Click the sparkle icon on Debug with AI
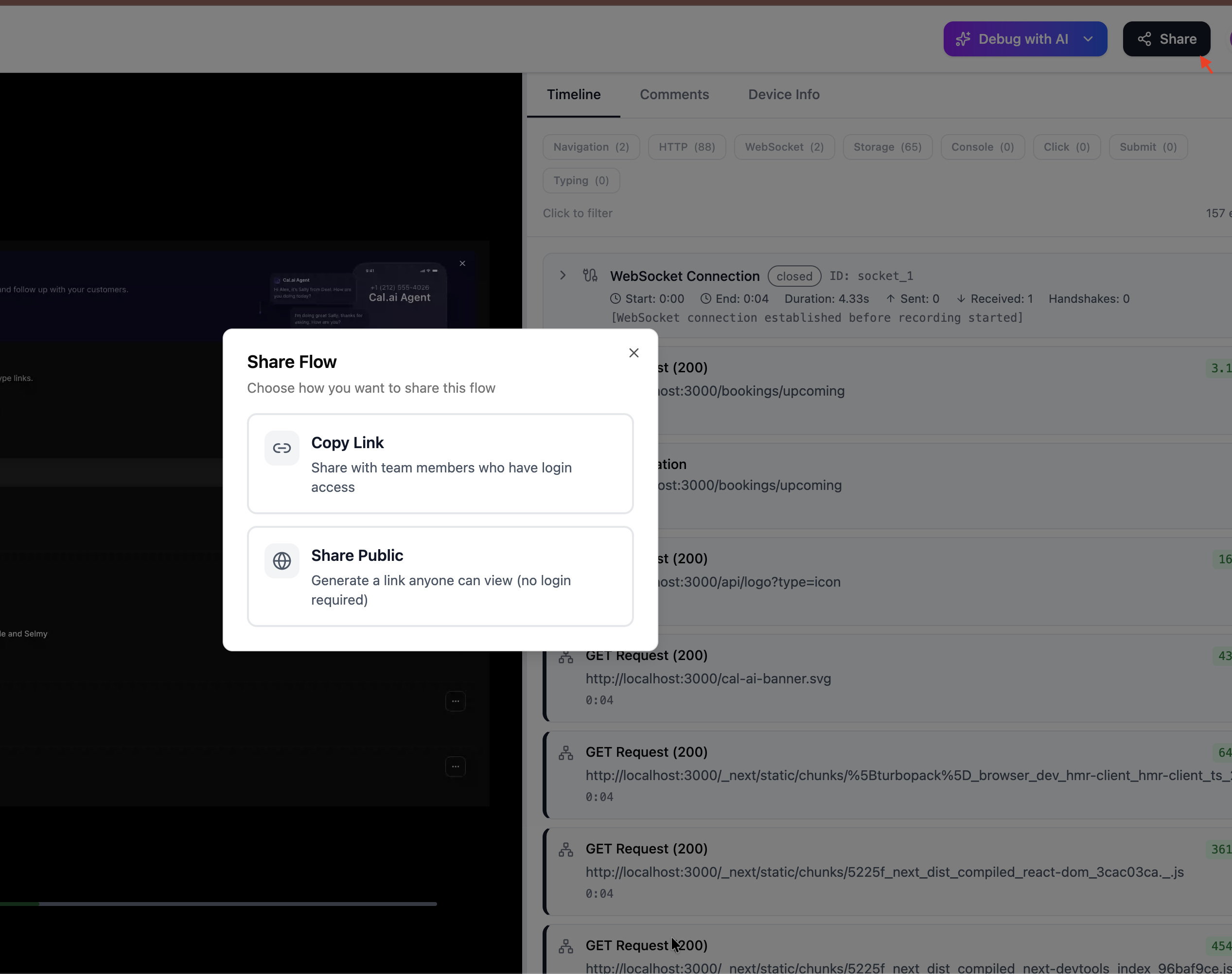 pos(963,39)
